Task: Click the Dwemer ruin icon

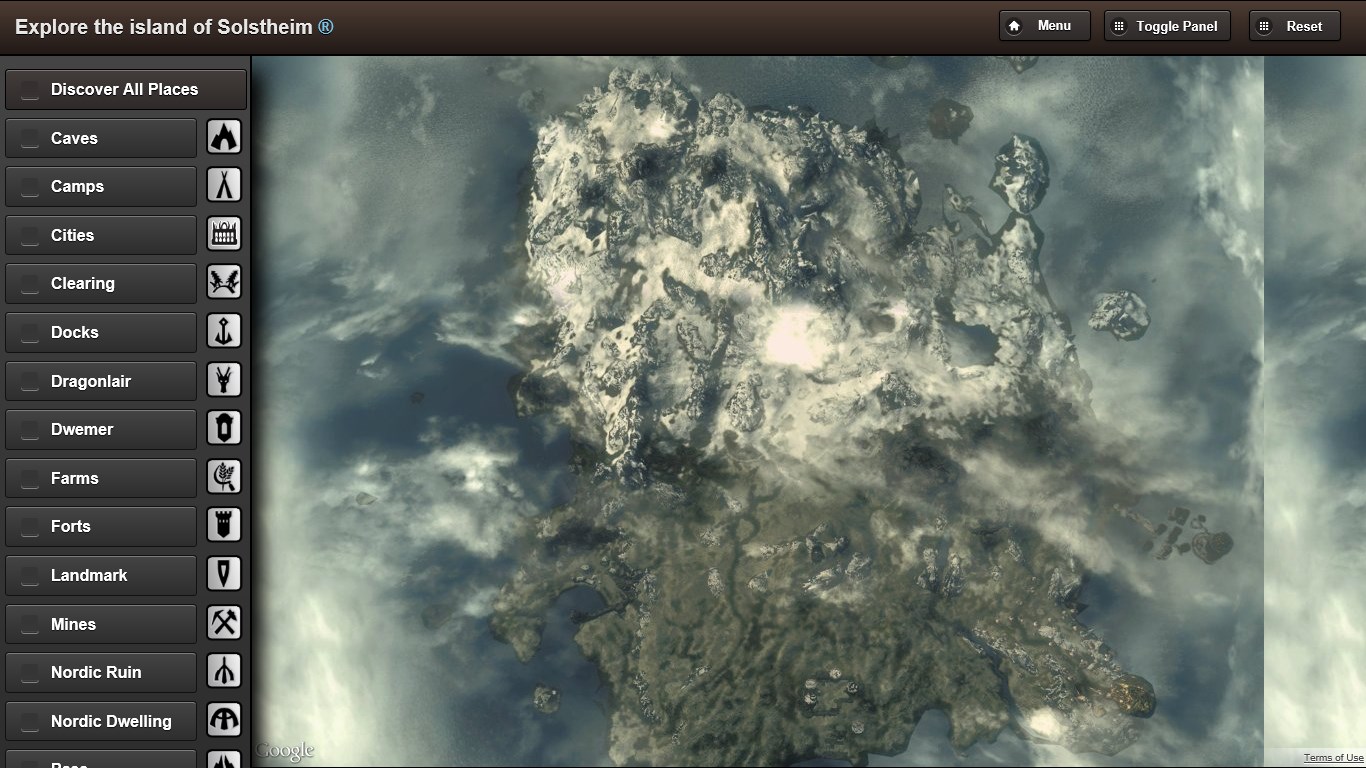Action: [224, 428]
